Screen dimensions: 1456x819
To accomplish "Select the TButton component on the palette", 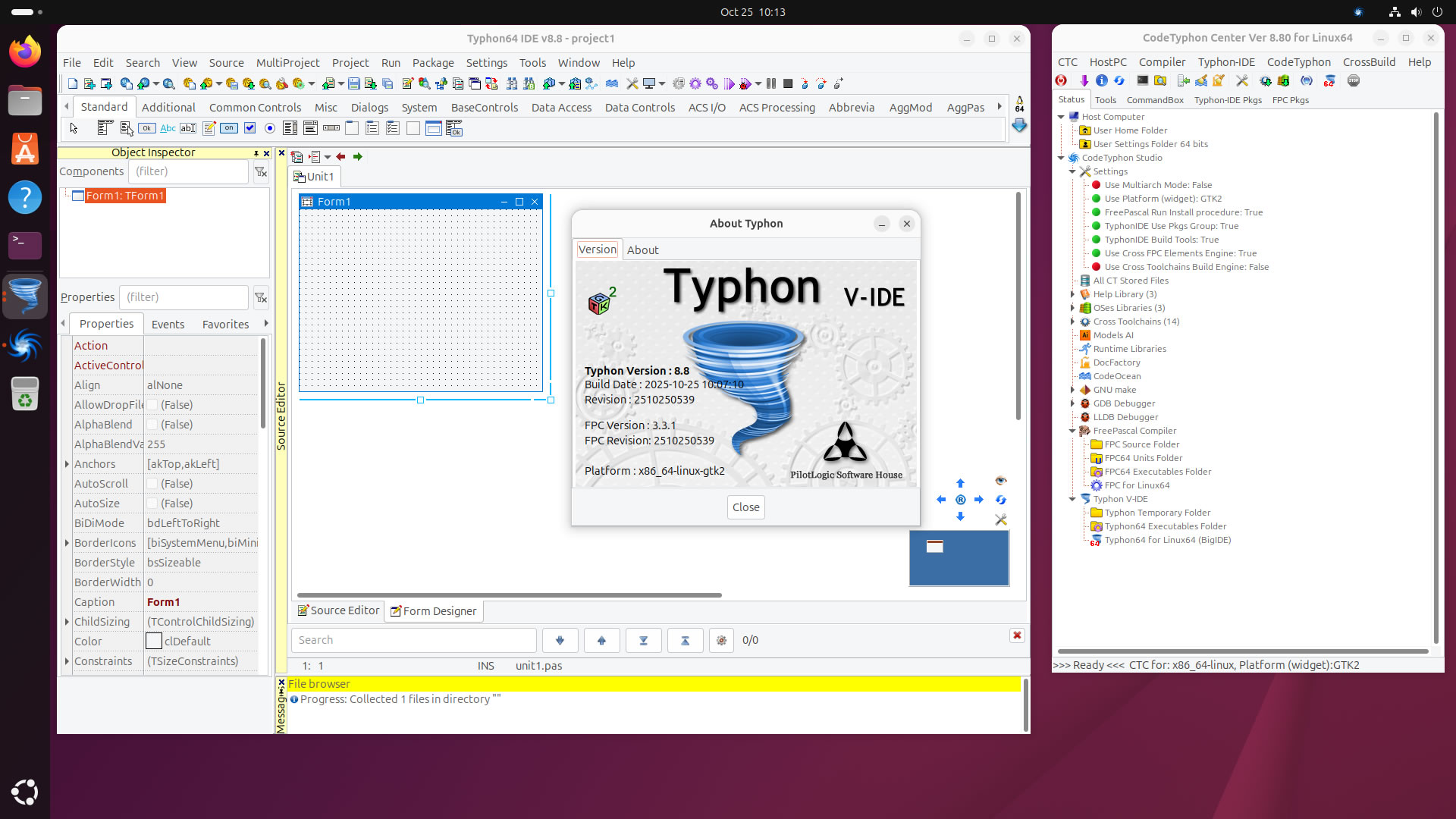I will (x=147, y=128).
